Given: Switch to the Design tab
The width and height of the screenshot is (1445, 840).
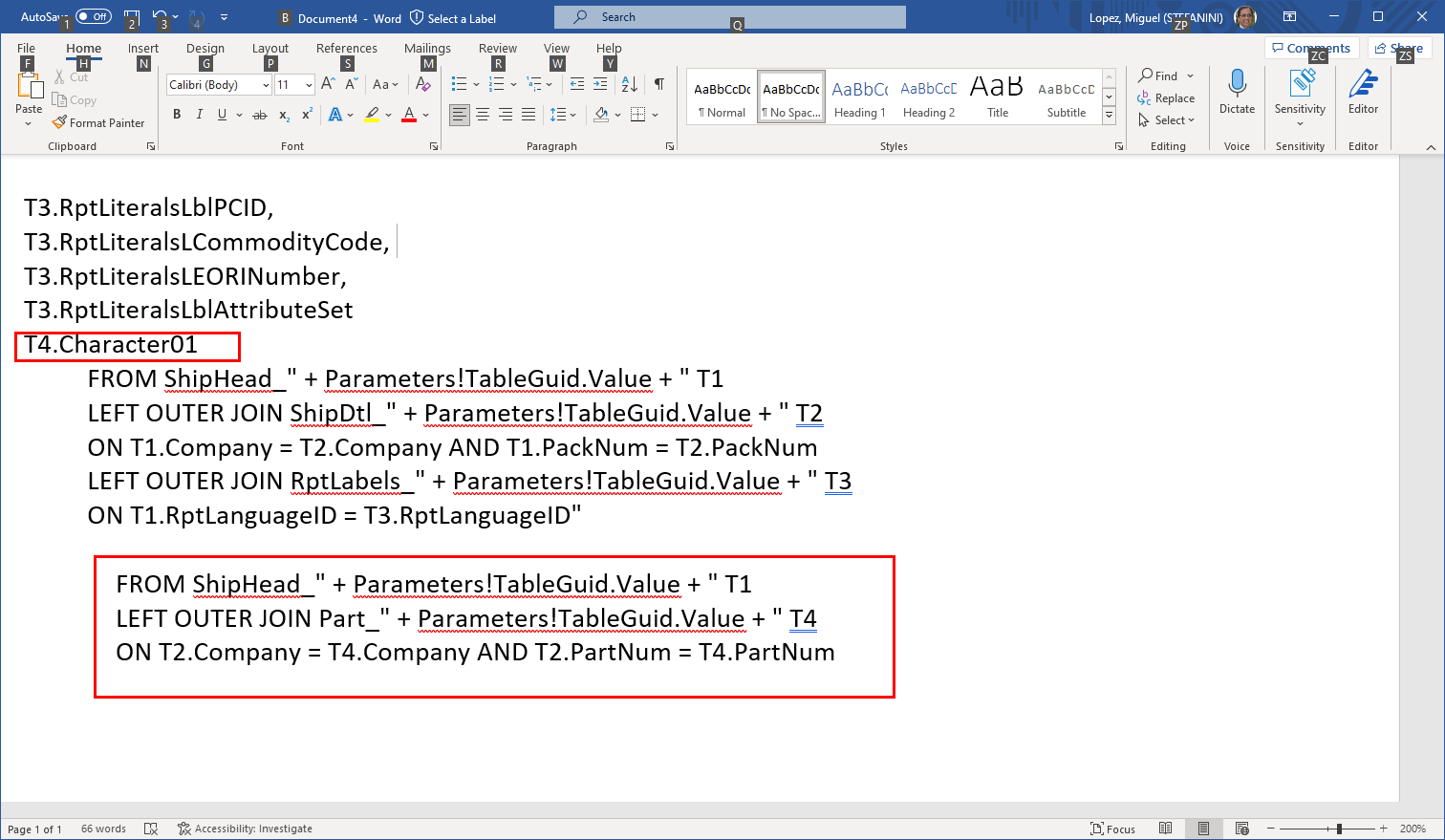Looking at the screenshot, I should [x=205, y=48].
